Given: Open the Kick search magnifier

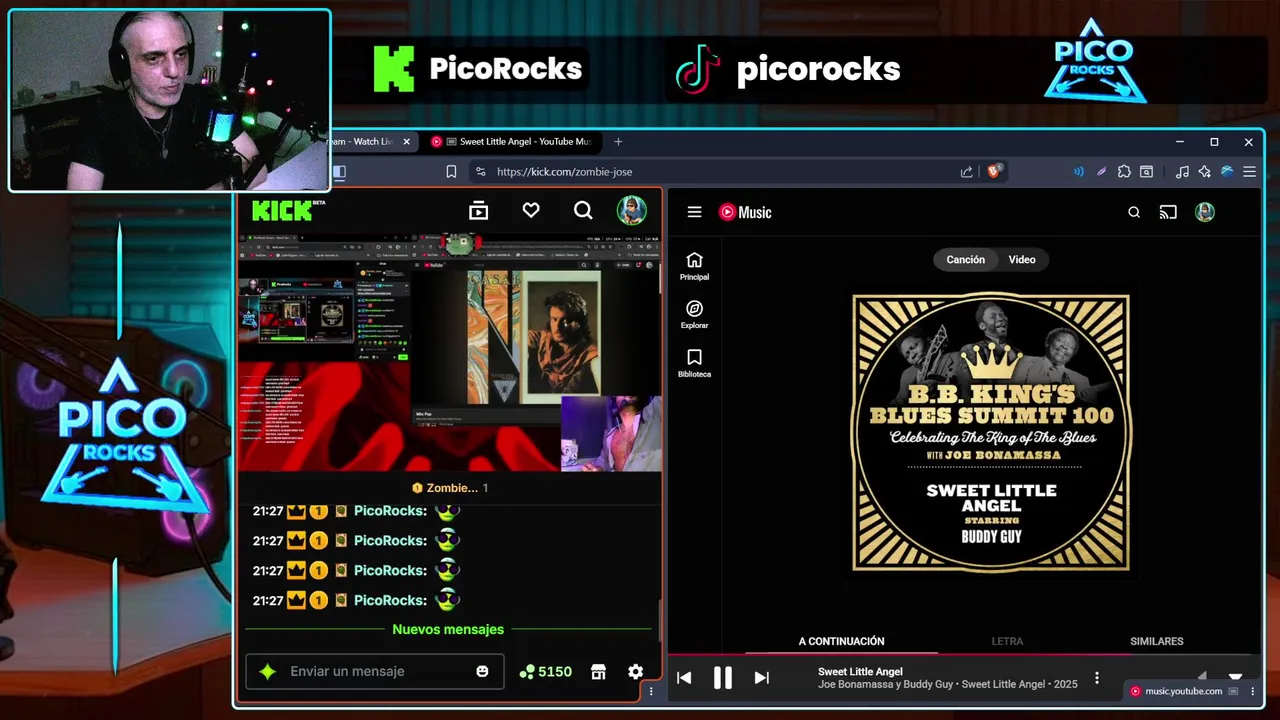Looking at the screenshot, I should tap(583, 210).
